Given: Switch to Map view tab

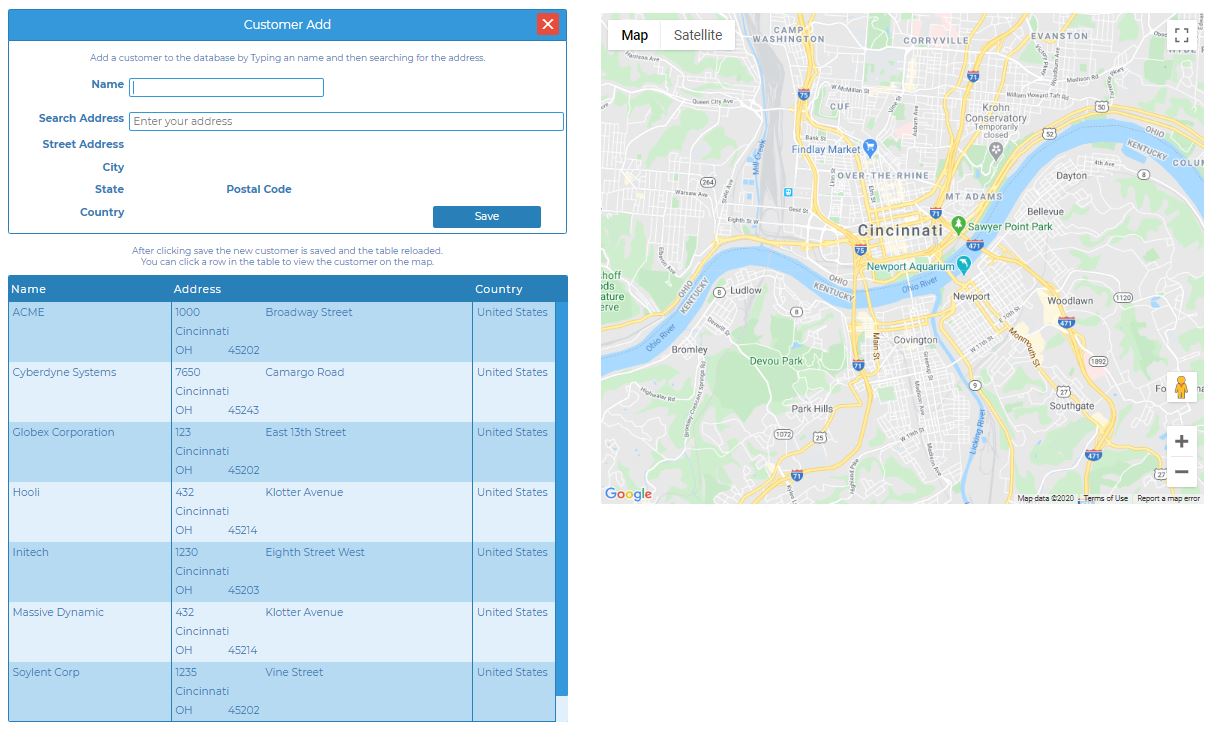Looking at the screenshot, I should (x=635, y=35).
